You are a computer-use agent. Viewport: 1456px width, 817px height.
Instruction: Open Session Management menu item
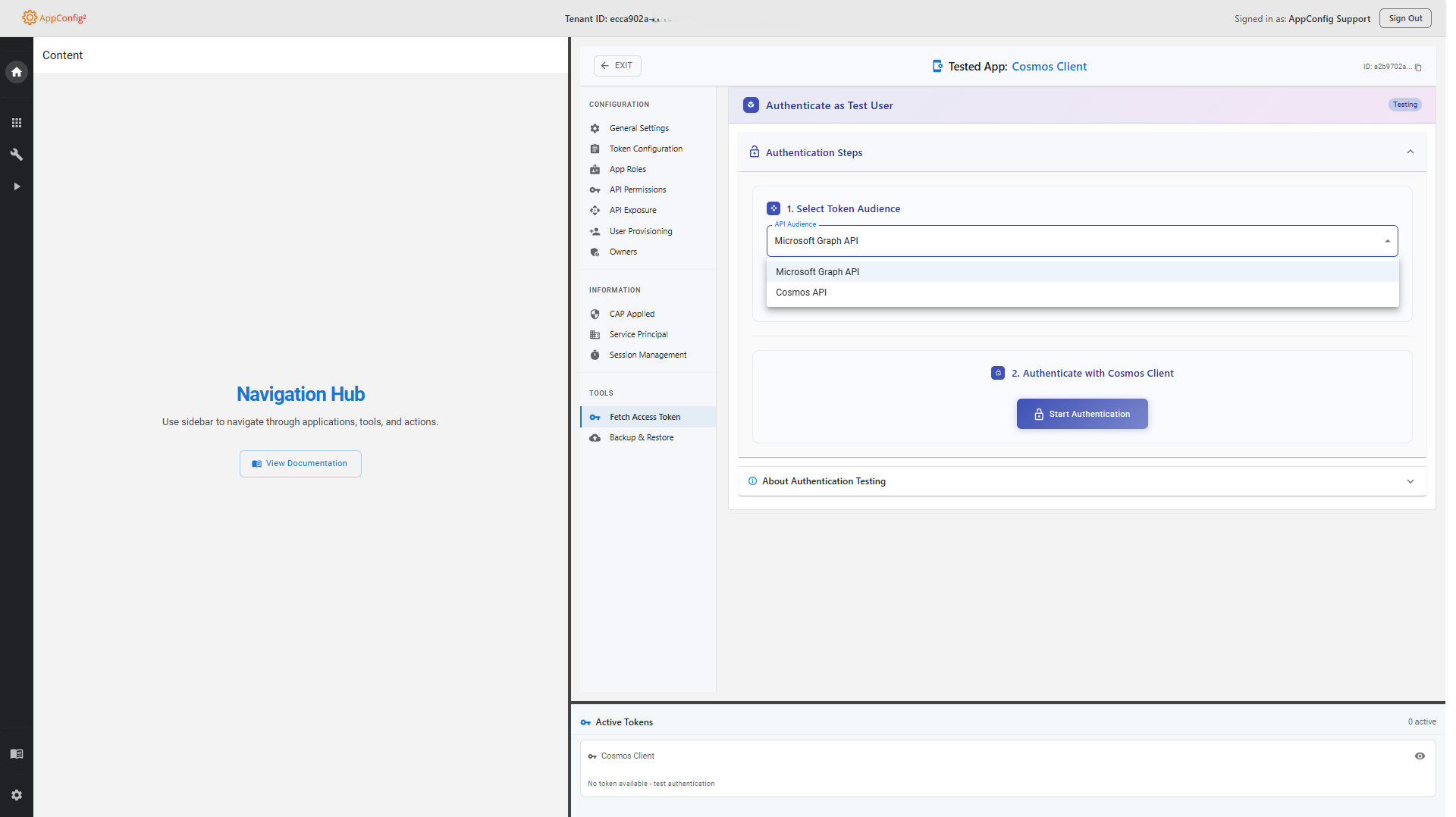click(x=648, y=355)
